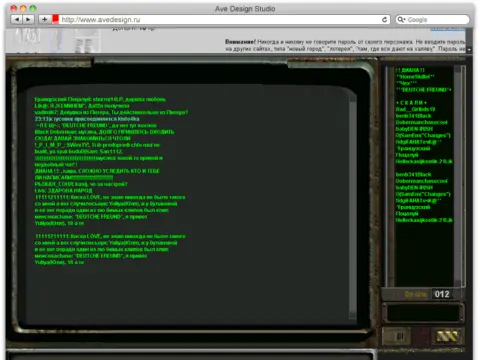
Task: Select user Bad__Gribds in the user list
Action: point(415,109)
